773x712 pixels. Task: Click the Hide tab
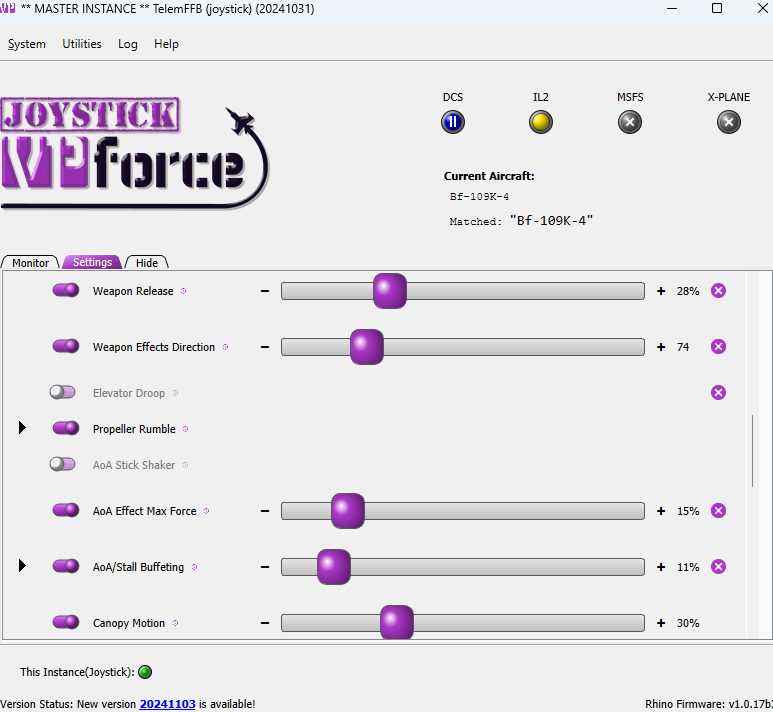147,262
